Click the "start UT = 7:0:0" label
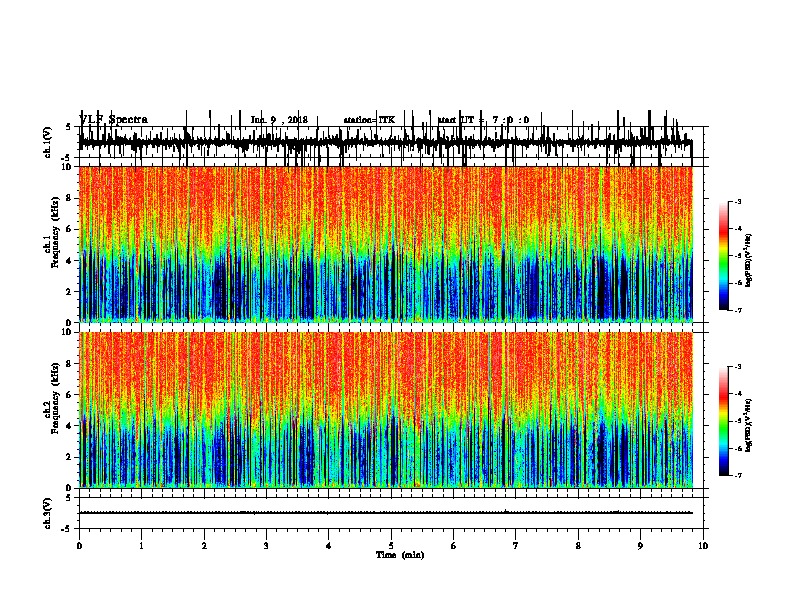This screenshot has height=612, width=792. pos(483,120)
